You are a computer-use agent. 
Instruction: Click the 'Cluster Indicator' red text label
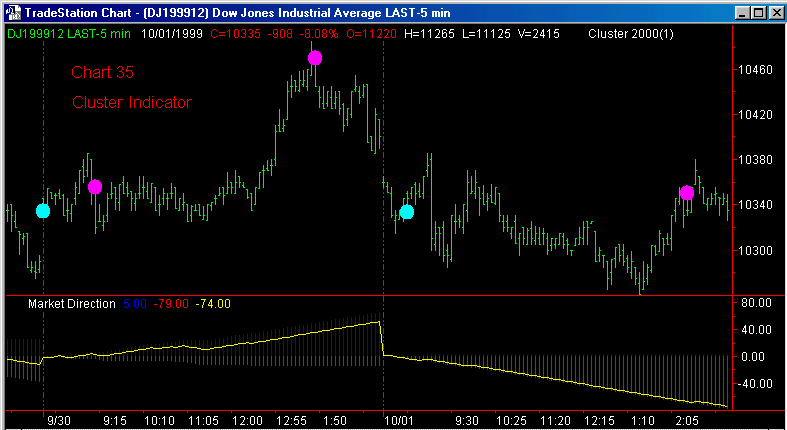[x=132, y=102]
